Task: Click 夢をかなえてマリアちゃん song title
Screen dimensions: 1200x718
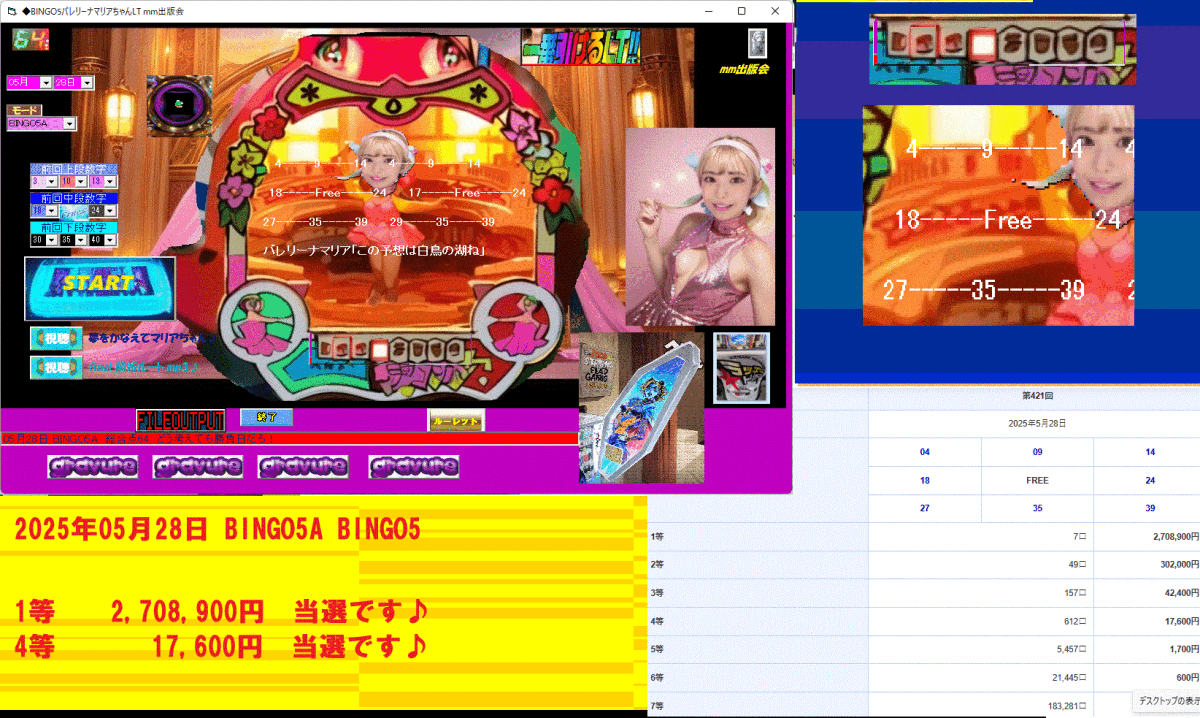Action: [x=150, y=339]
